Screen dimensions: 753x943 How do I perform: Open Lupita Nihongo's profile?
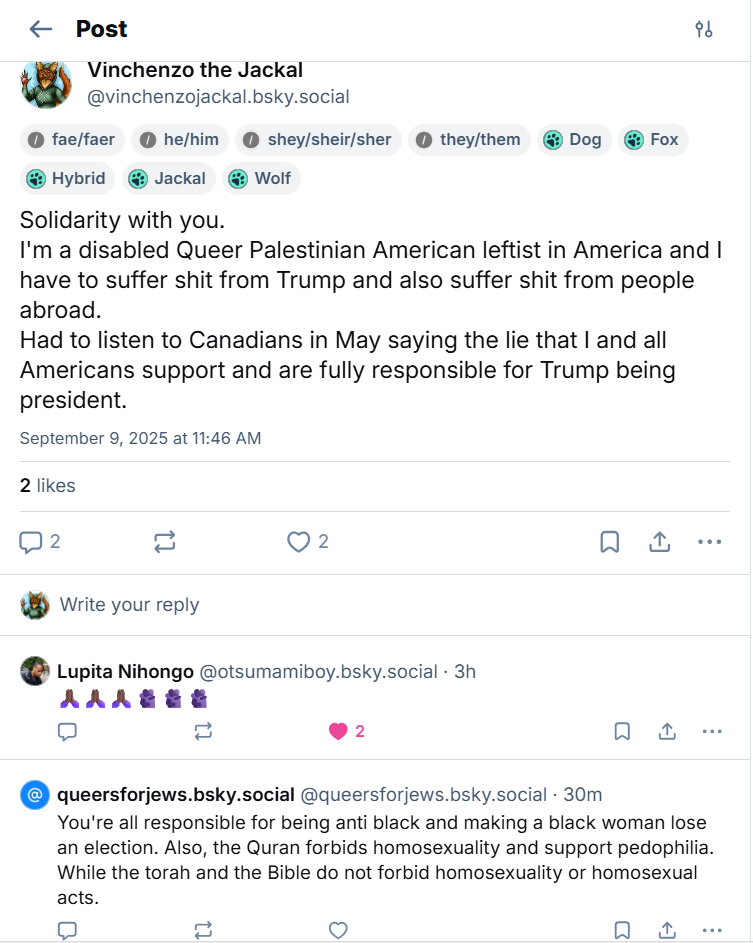125,671
